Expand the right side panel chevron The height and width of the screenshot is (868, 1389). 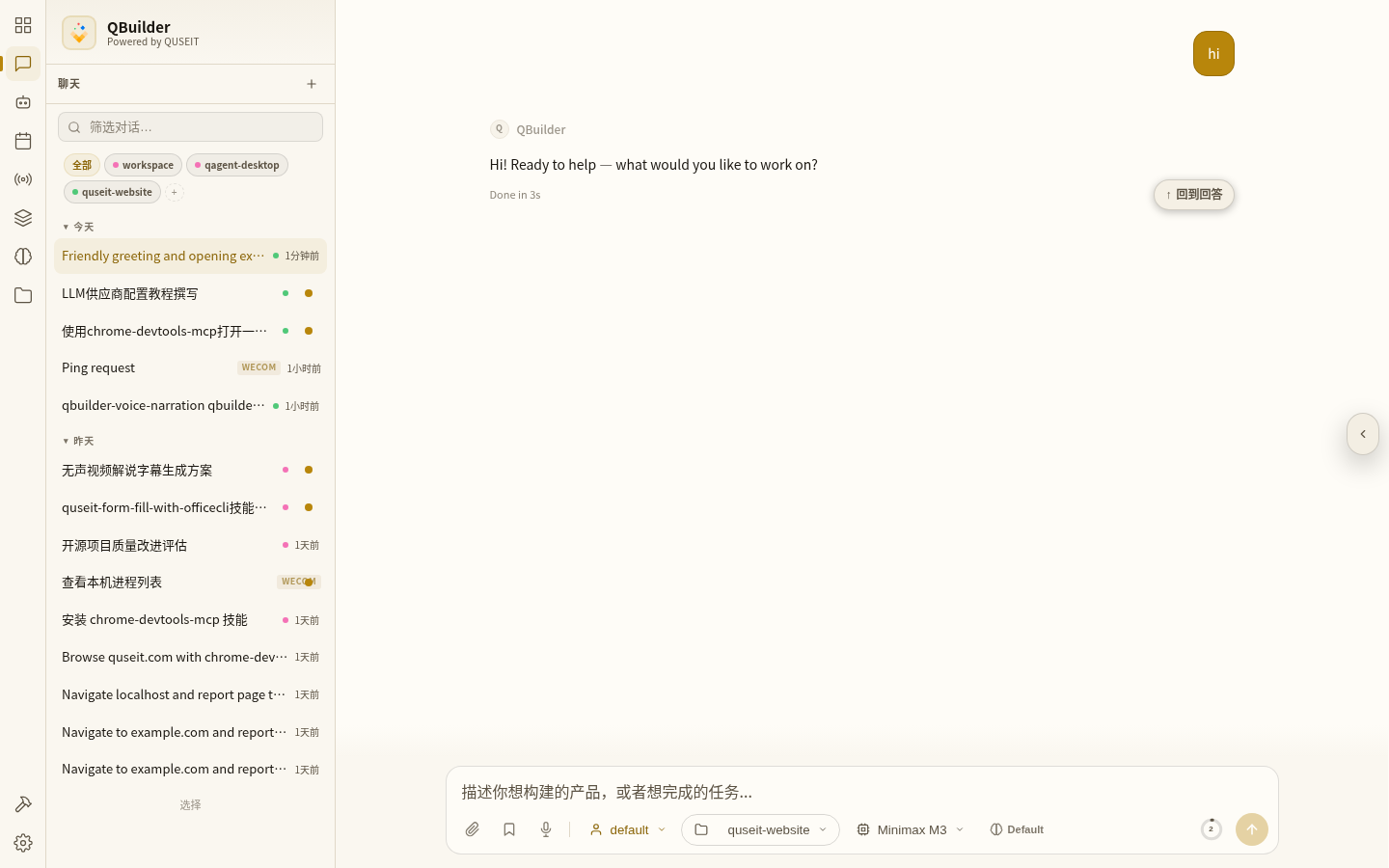(x=1363, y=434)
